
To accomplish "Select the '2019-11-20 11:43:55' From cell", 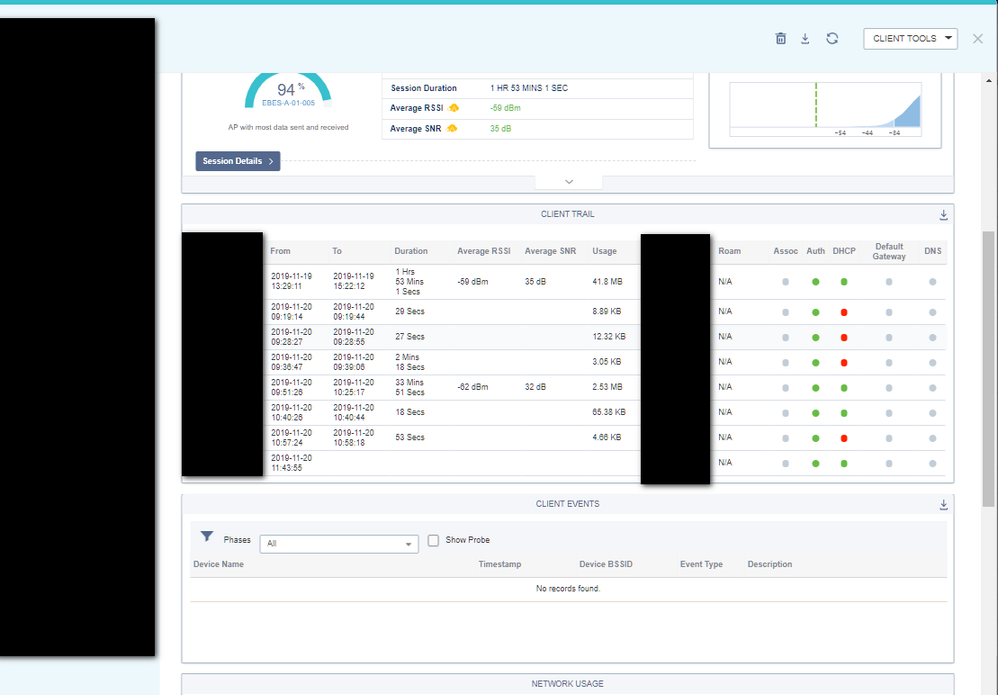I will click(x=292, y=463).
